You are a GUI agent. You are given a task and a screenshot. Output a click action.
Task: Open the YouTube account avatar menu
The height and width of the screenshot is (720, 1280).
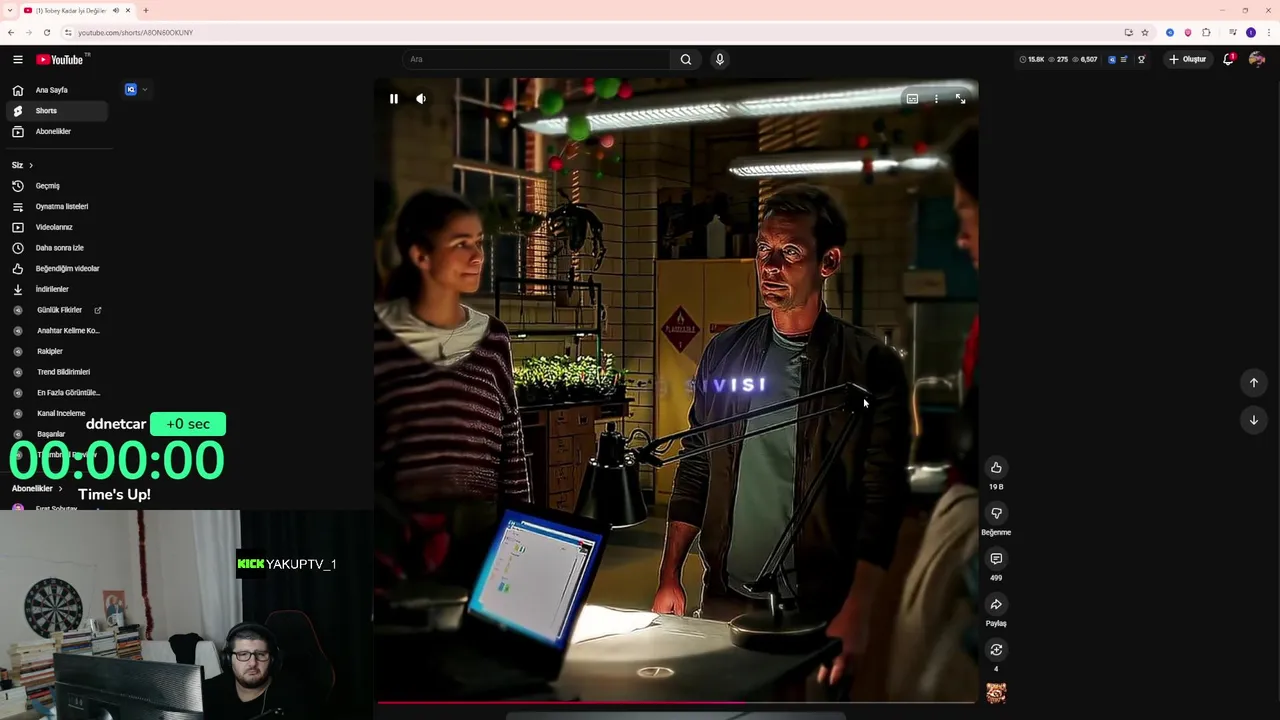tap(1257, 59)
